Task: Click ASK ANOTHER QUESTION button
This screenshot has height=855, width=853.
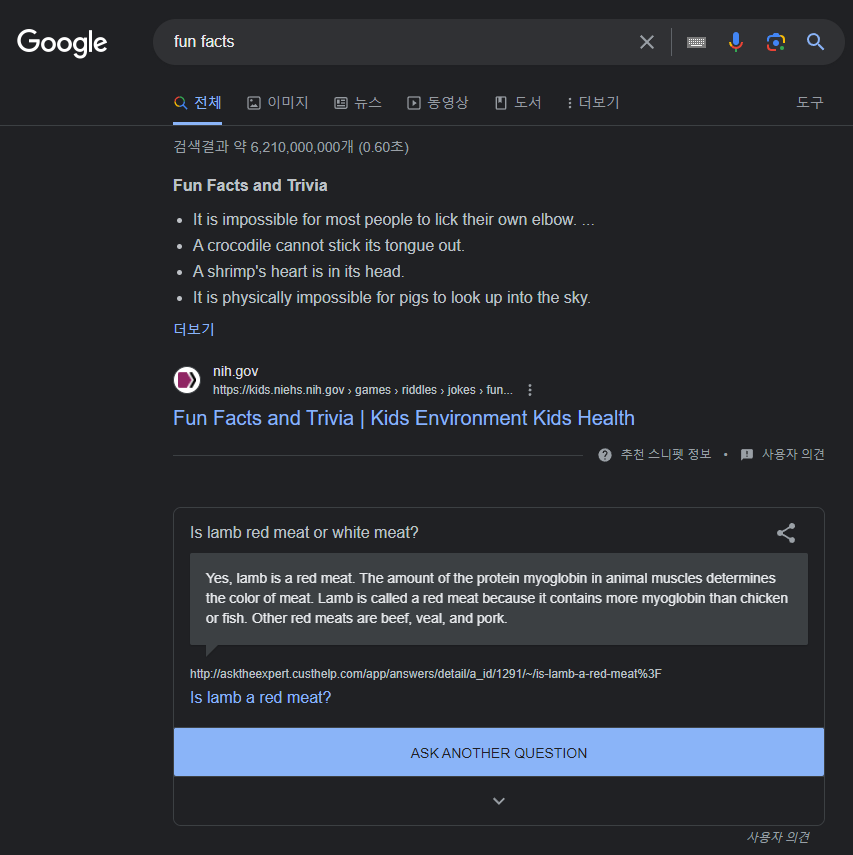Action: click(x=498, y=752)
